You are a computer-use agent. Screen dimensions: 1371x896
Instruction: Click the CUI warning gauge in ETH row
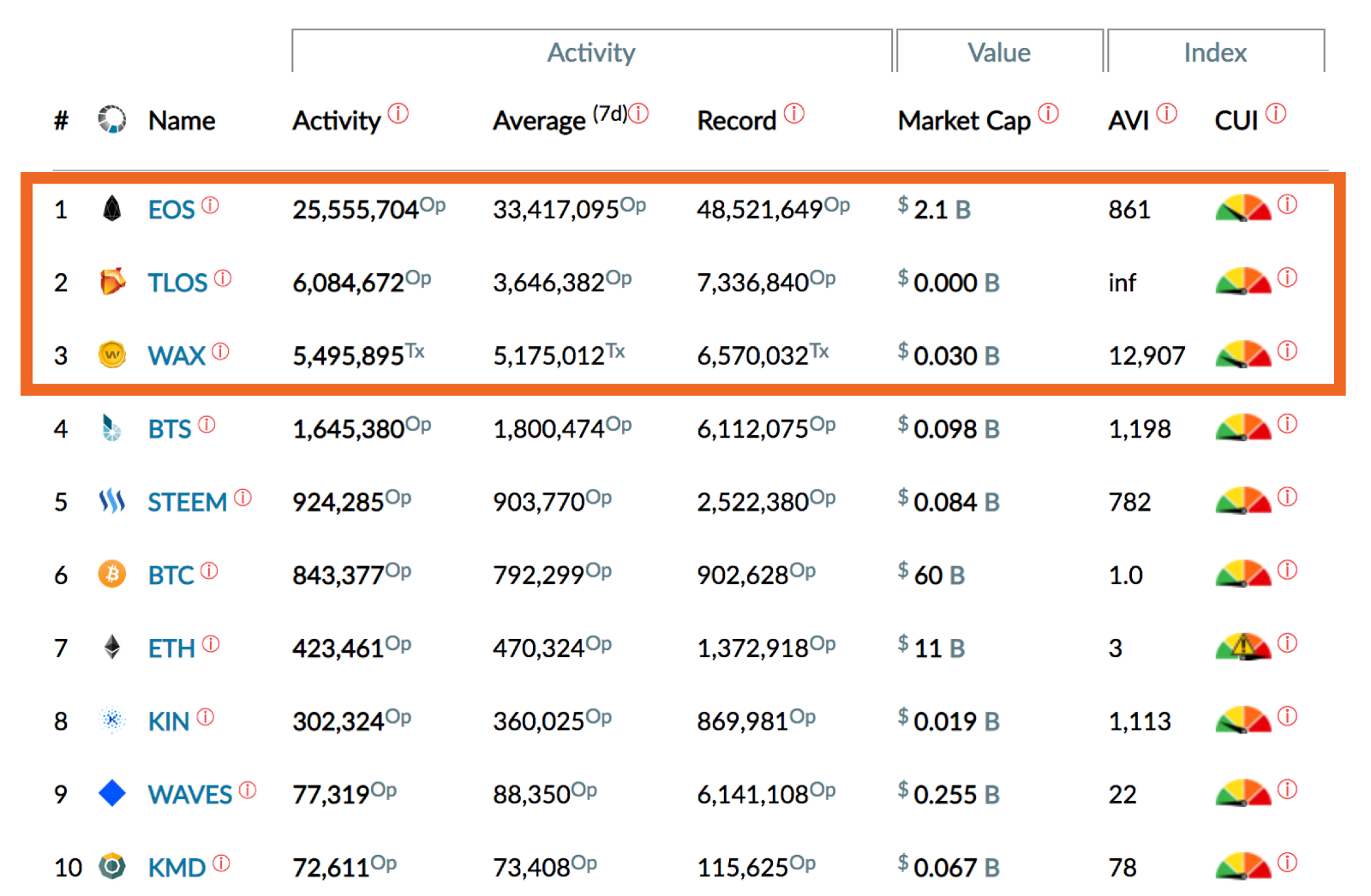(x=1243, y=647)
